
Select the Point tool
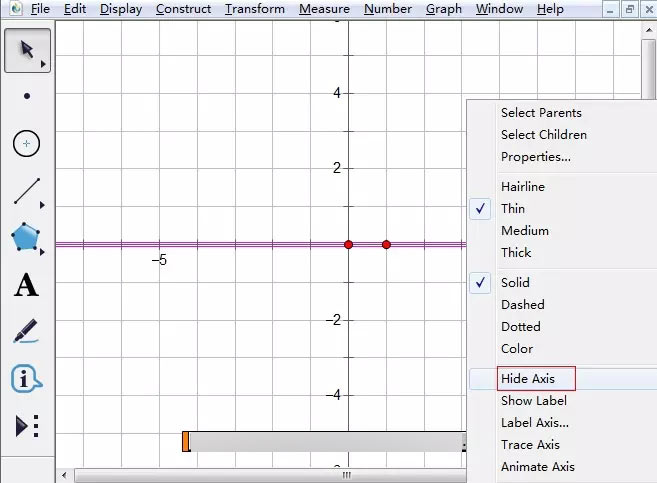[27, 97]
